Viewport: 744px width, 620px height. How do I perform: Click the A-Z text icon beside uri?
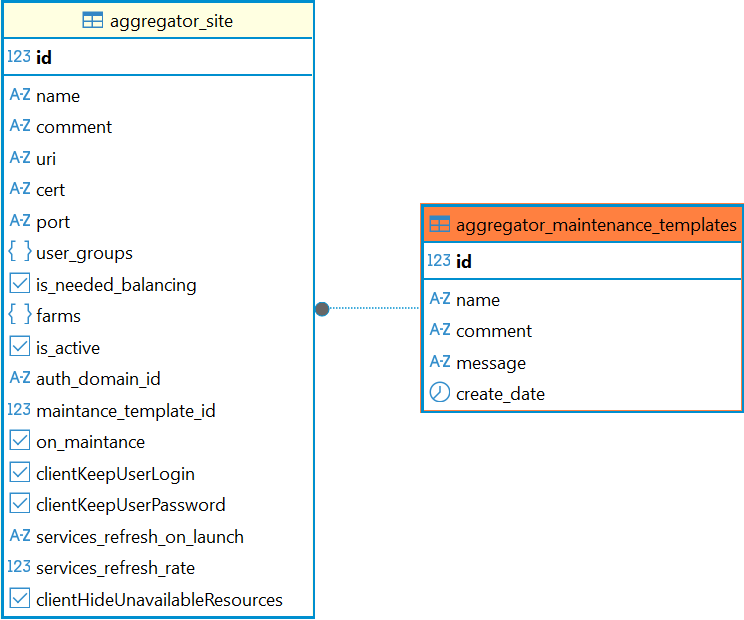coord(20,158)
